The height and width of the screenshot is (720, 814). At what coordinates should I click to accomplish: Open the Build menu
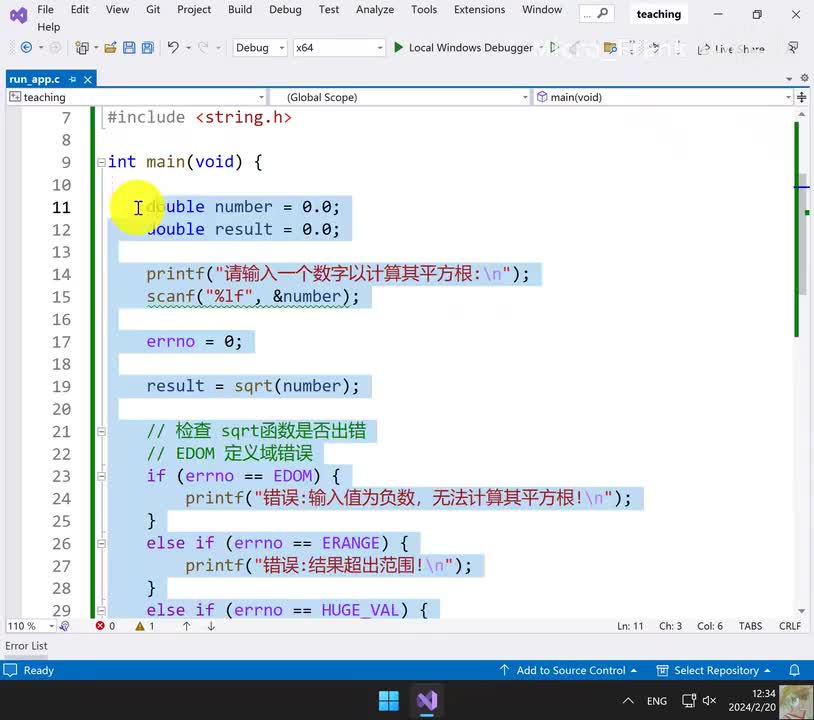click(240, 10)
